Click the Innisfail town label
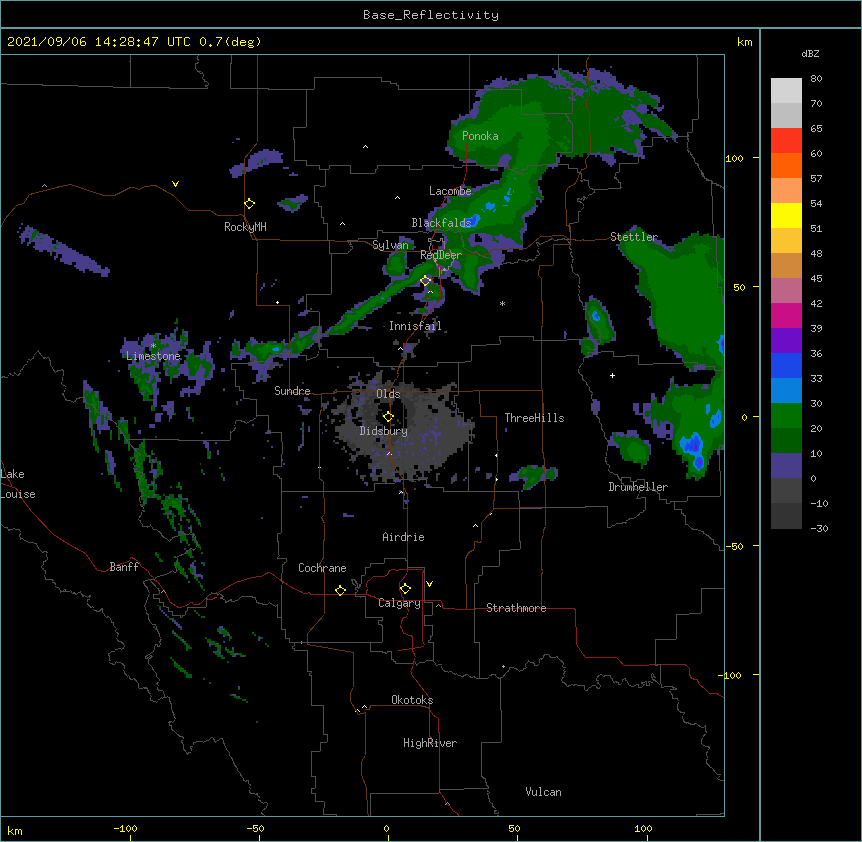Screen dimensions: 862x842 [415, 326]
